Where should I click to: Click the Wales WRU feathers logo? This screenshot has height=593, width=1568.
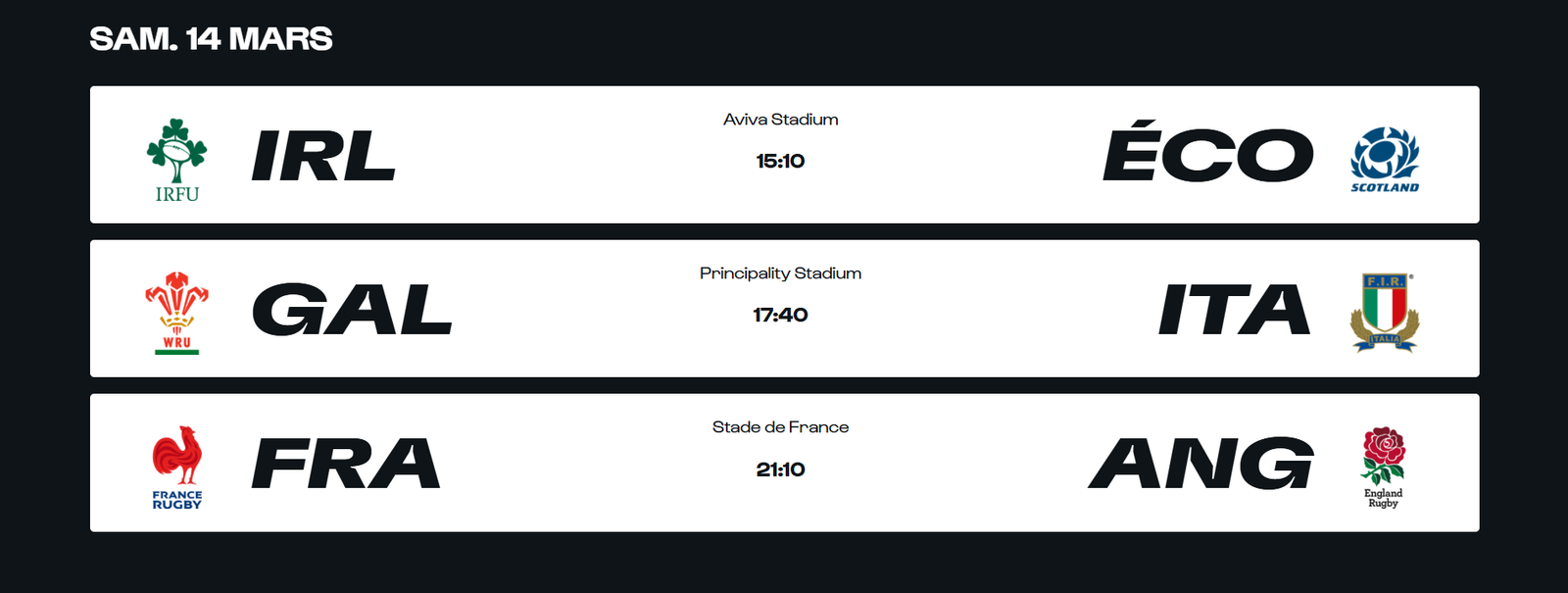click(x=176, y=313)
